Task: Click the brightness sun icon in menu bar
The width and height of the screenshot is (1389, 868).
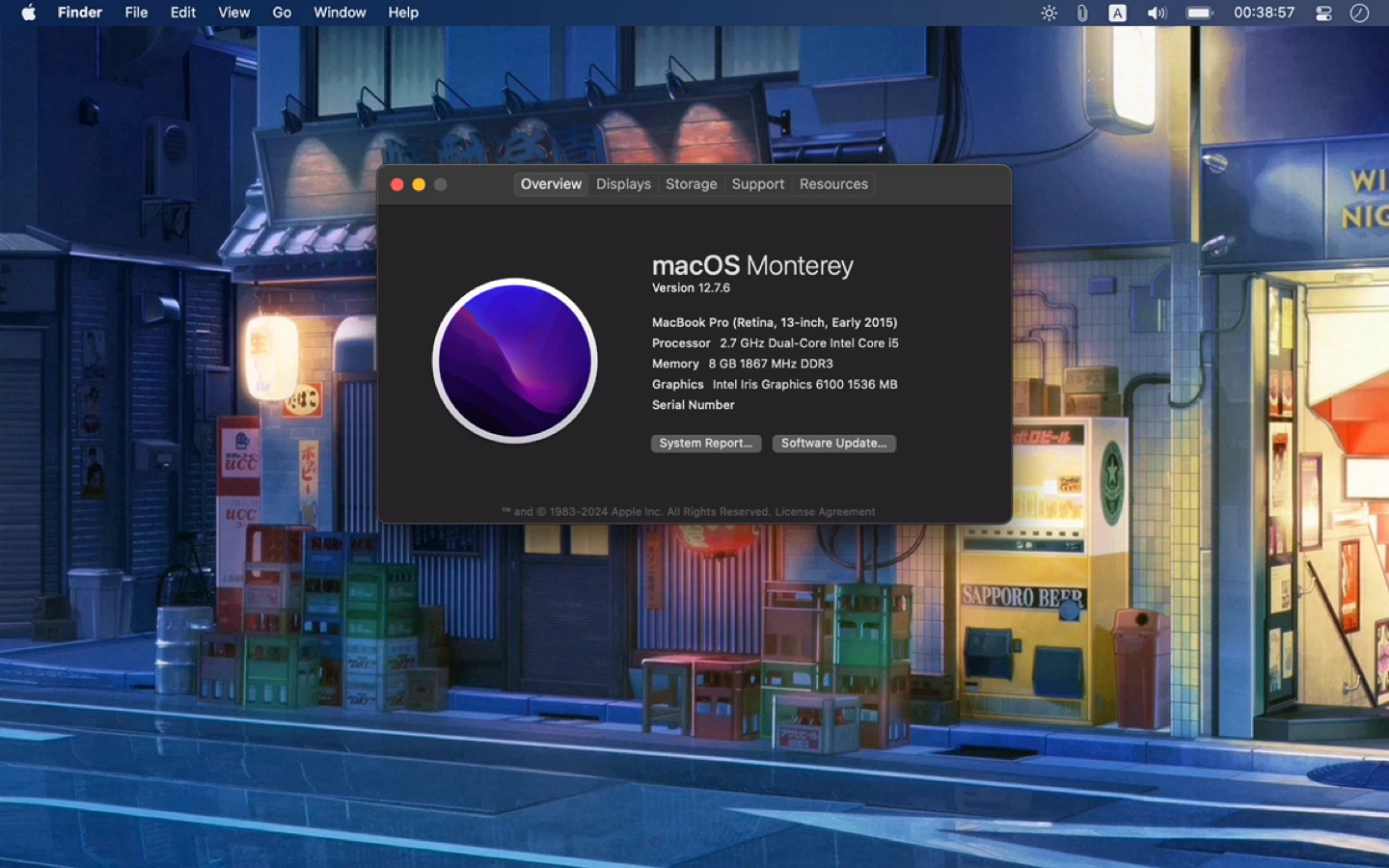Action: pos(1049,13)
